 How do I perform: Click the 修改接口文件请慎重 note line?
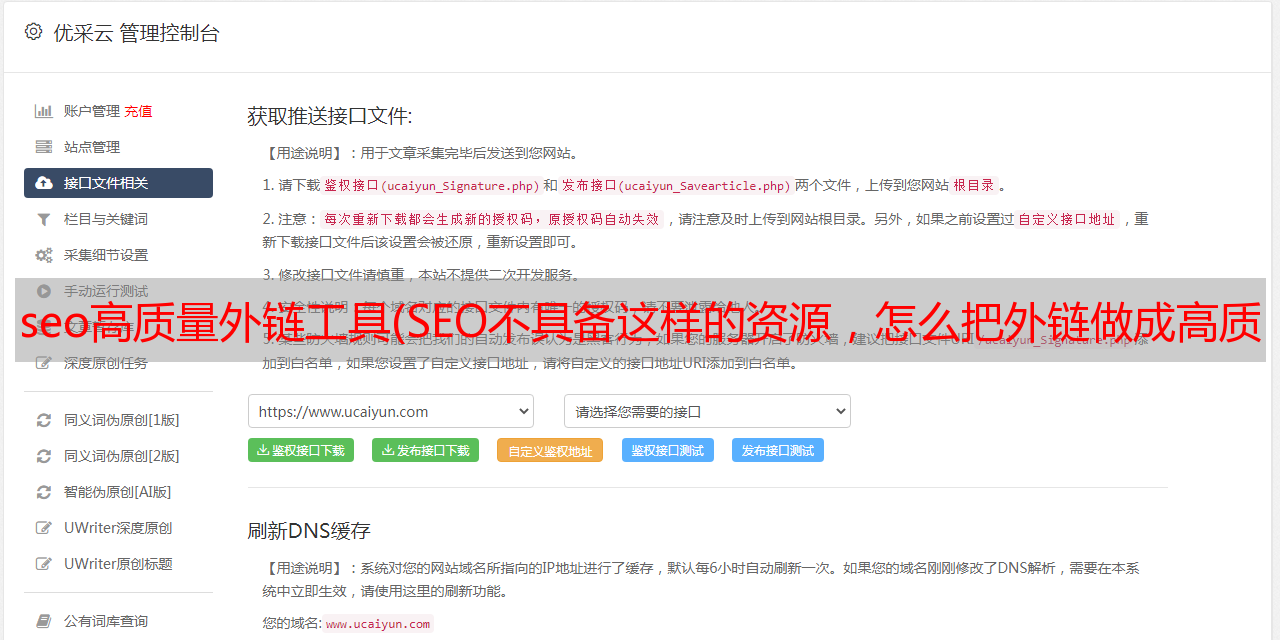pos(421,275)
